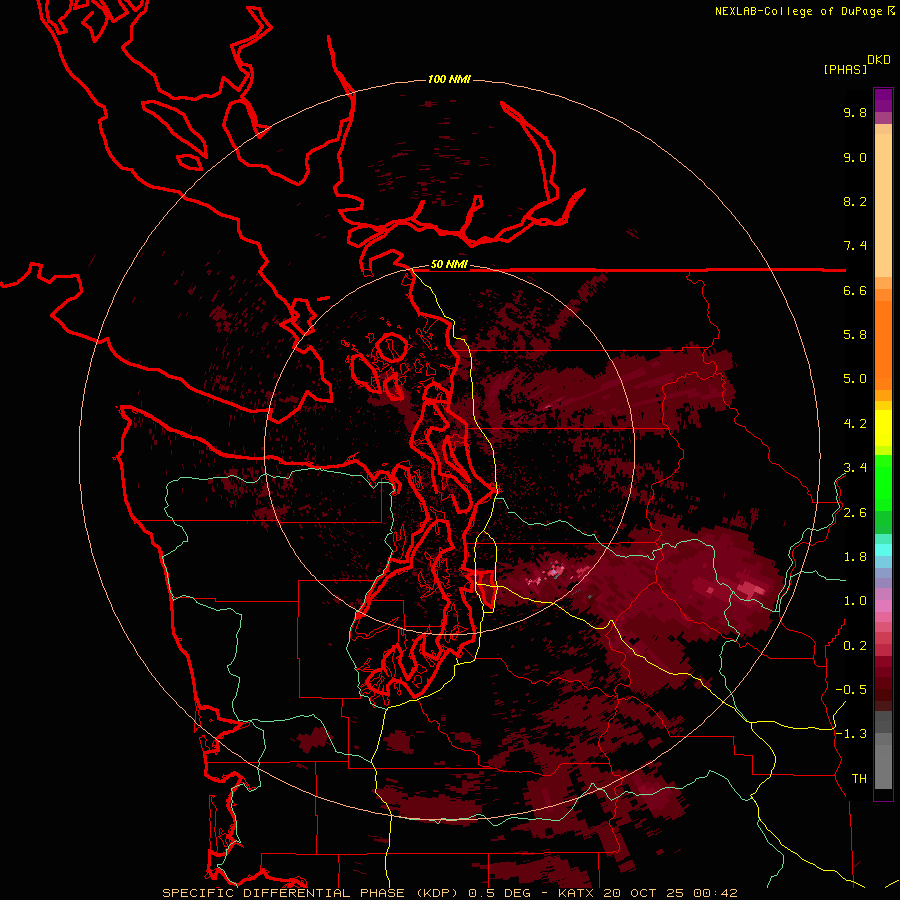The width and height of the screenshot is (900, 900).
Task: Click the 2.6 legend value
Action: pos(855,513)
